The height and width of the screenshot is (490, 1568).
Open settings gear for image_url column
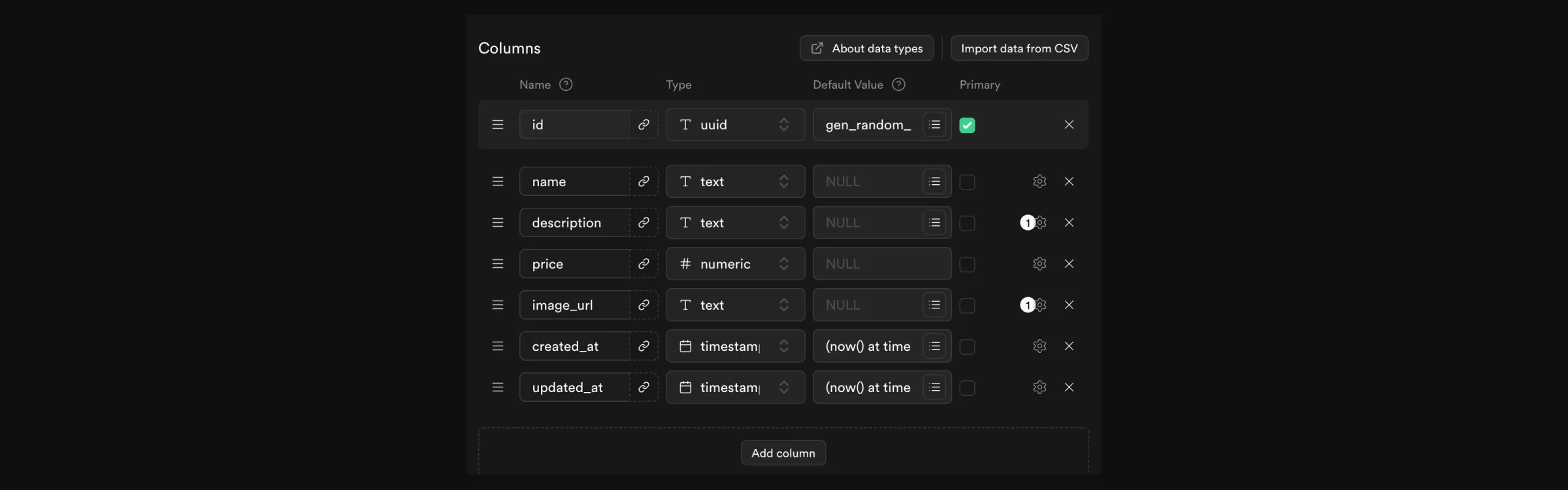(x=1040, y=305)
